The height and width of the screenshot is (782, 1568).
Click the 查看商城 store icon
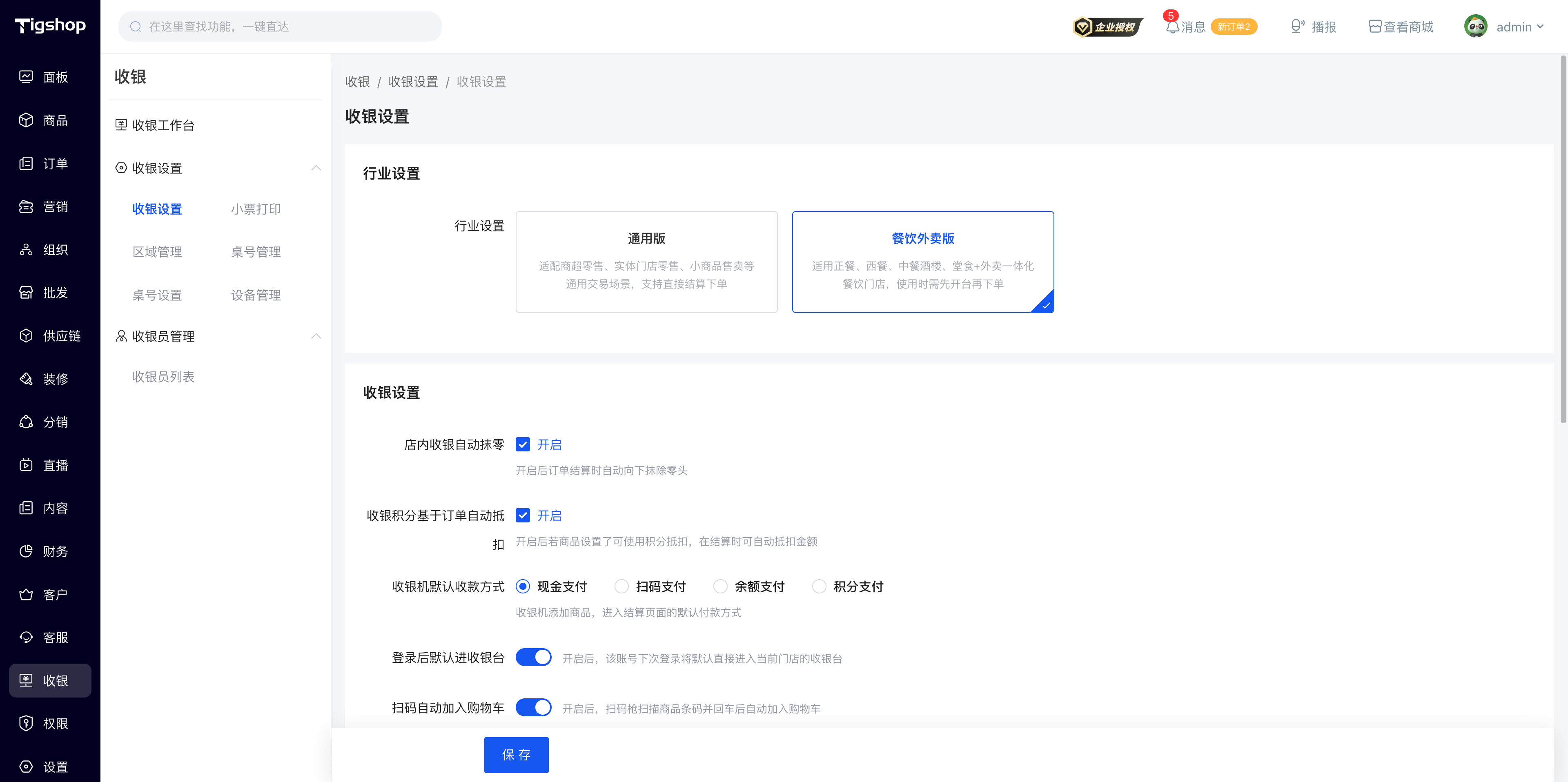[x=1374, y=27]
